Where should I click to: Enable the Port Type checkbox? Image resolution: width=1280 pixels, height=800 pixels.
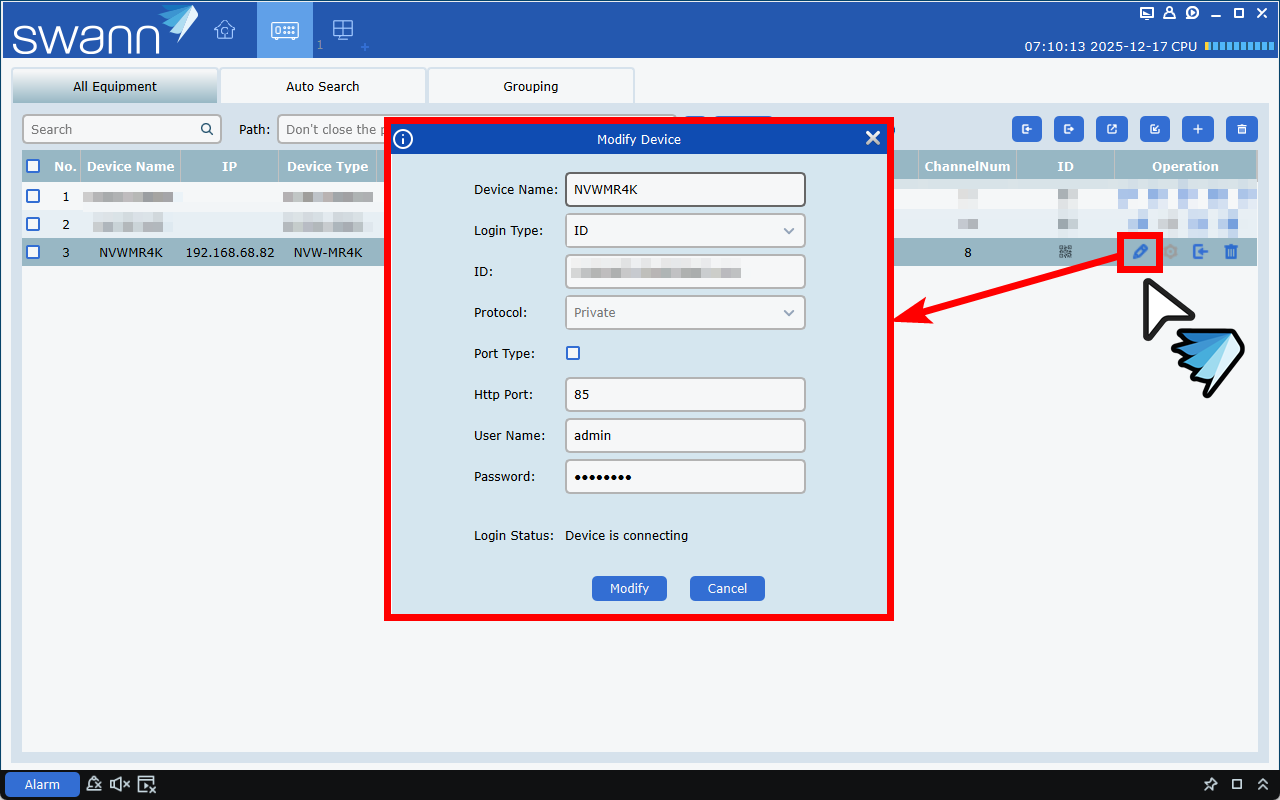pos(573,353)
